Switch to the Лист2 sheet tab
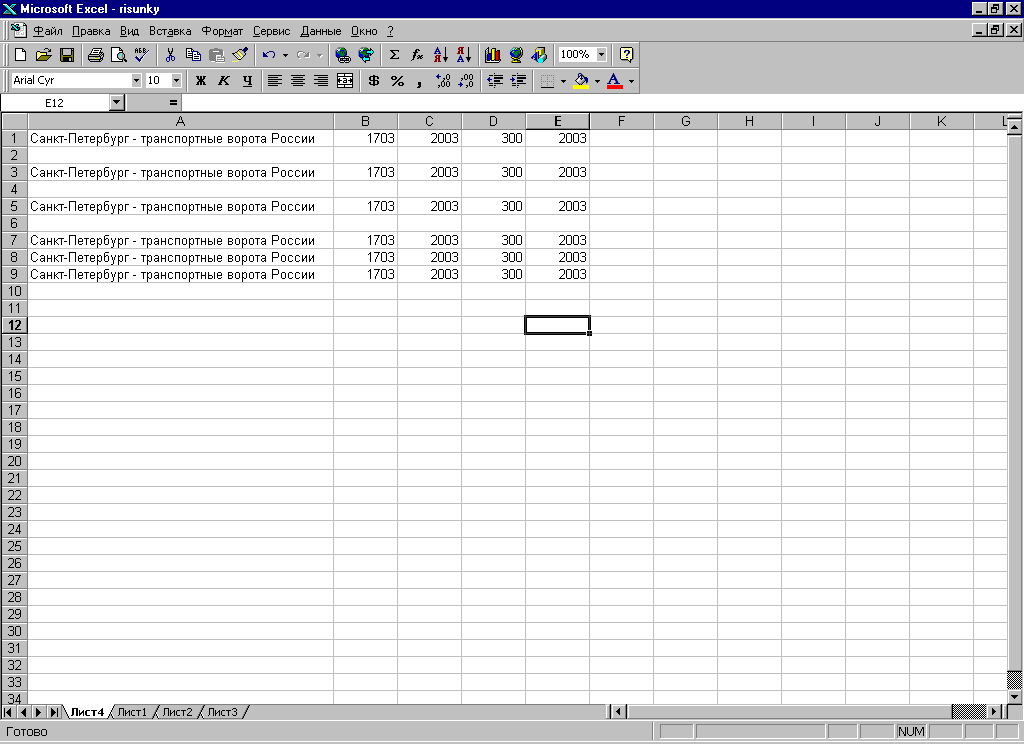This screenshot has height=744, width=1024. click(177, 712)
